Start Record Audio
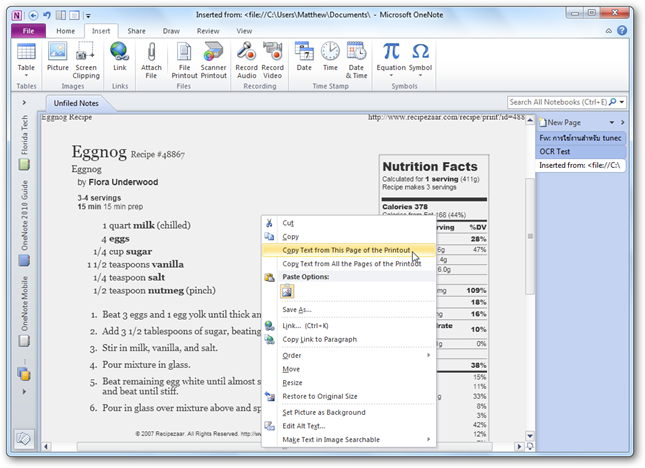This screenshot has width=645, height=468. pos(246,60)
